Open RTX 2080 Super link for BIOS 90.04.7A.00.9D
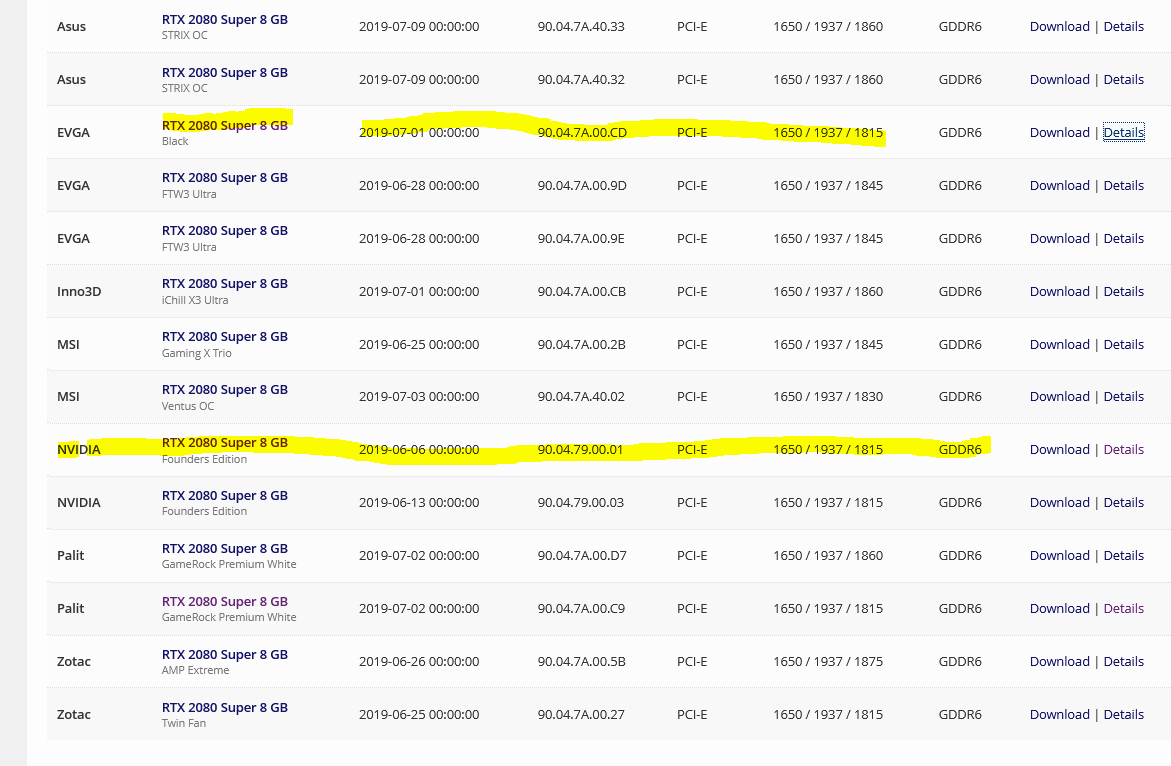Screen dimensions: 1171x766 point(225,178)
